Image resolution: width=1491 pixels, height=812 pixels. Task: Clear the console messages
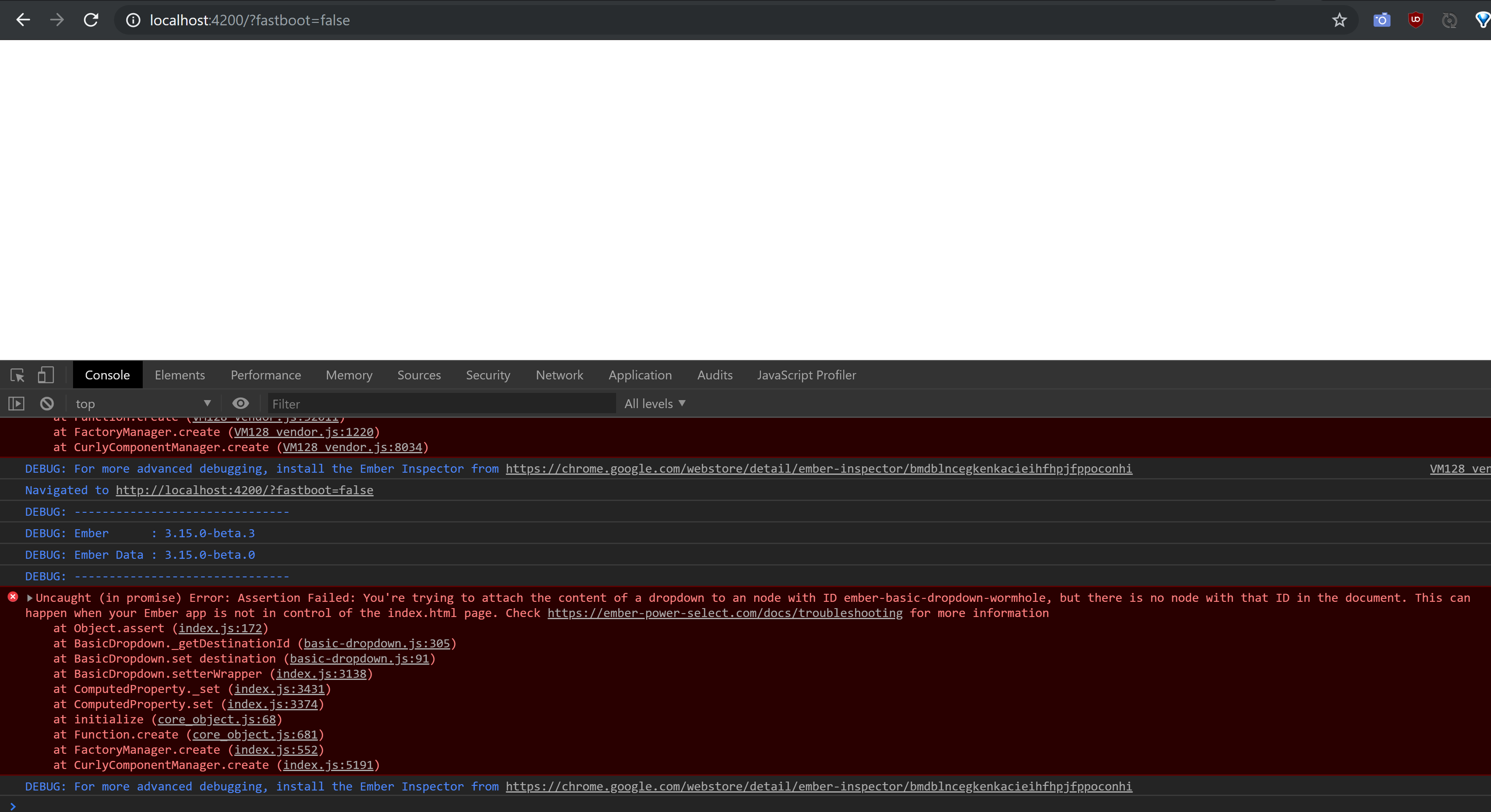click(46, 403)
